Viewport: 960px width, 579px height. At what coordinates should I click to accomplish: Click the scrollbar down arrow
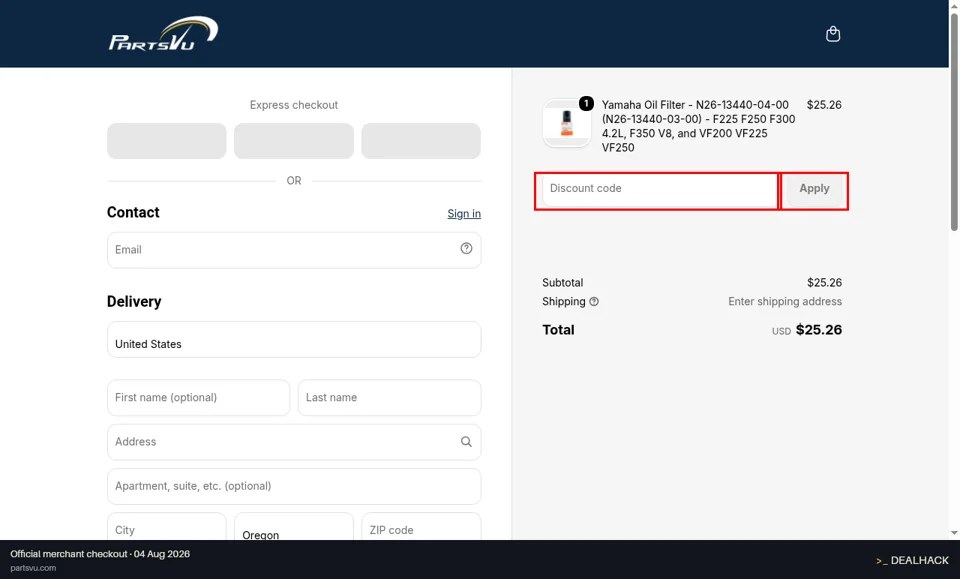click(x=954, y=533)
